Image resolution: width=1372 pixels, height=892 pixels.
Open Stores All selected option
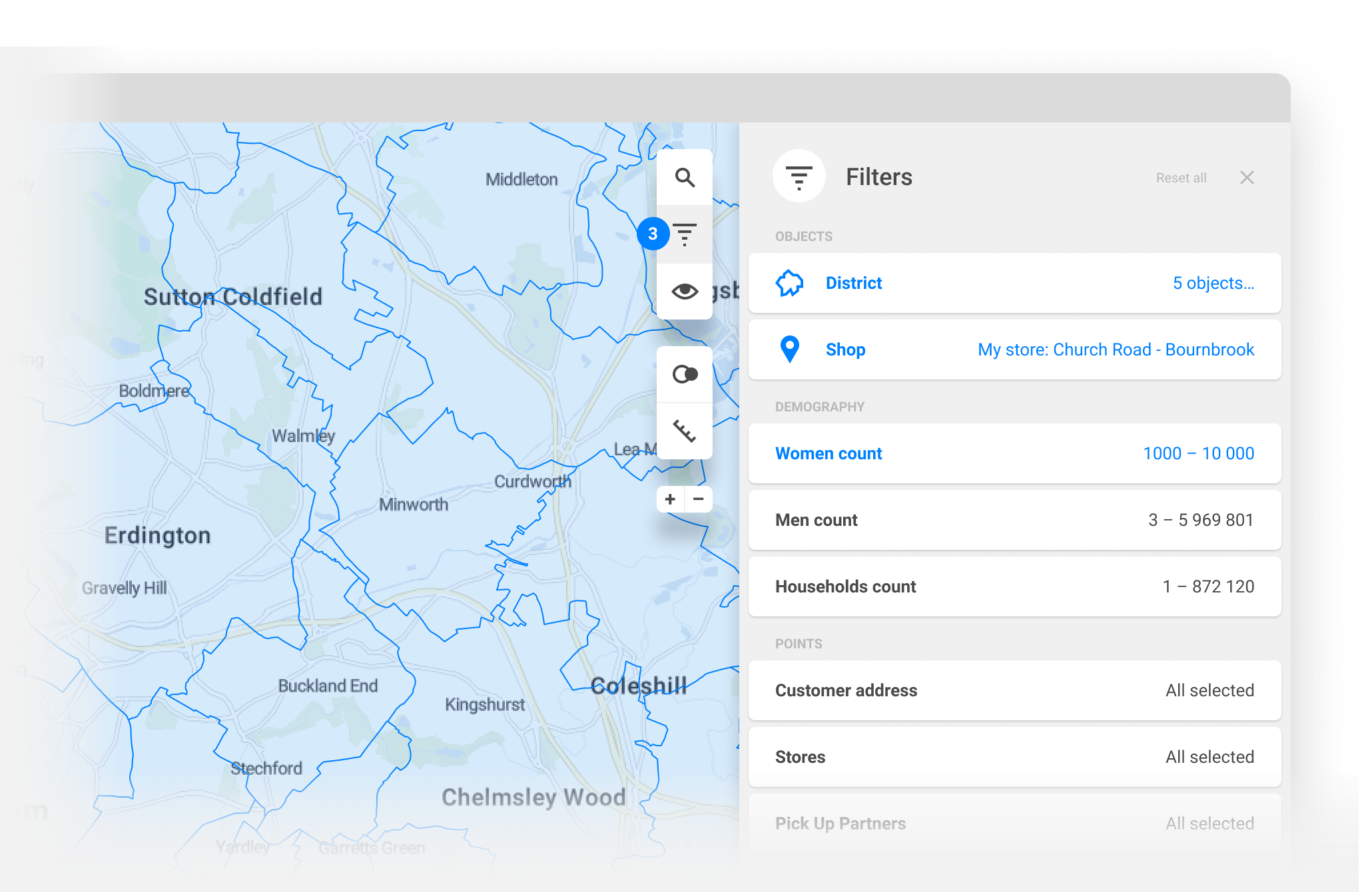pyautogui.click(x=1209, y=757)
